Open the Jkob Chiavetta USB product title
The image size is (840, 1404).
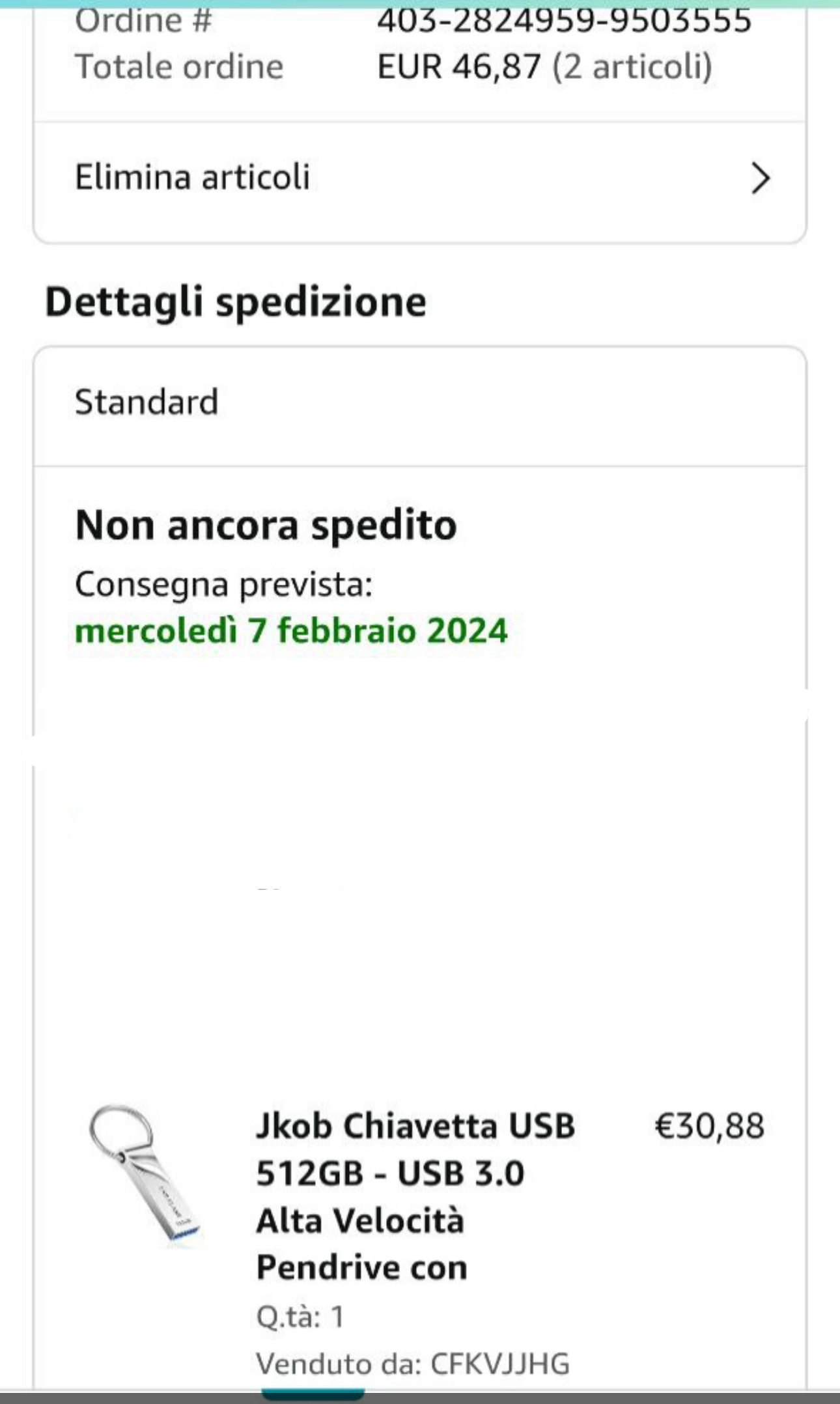click(415, 1196)
